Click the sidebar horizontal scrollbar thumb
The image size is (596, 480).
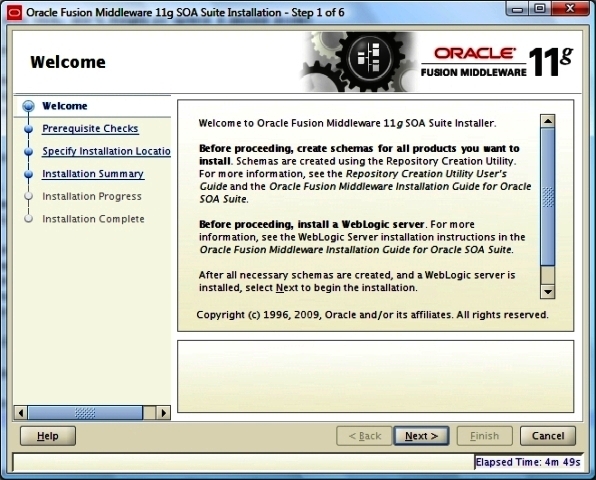tap(85, 413)
